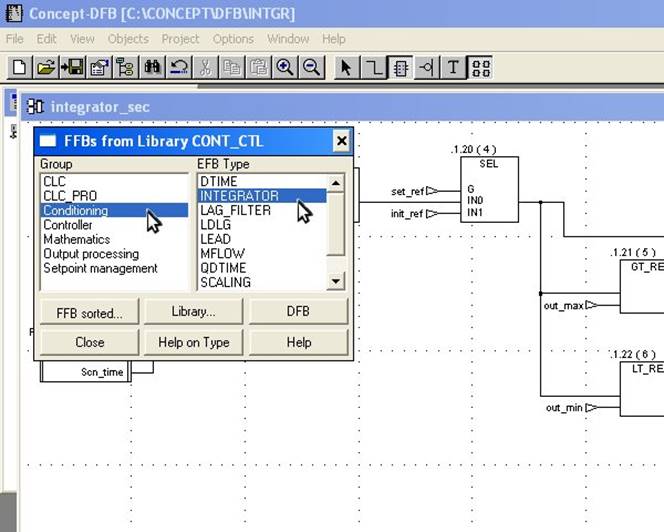Click the FFB sorted... button
This screenshot has width=664, height=532.
tap(89, 313)
